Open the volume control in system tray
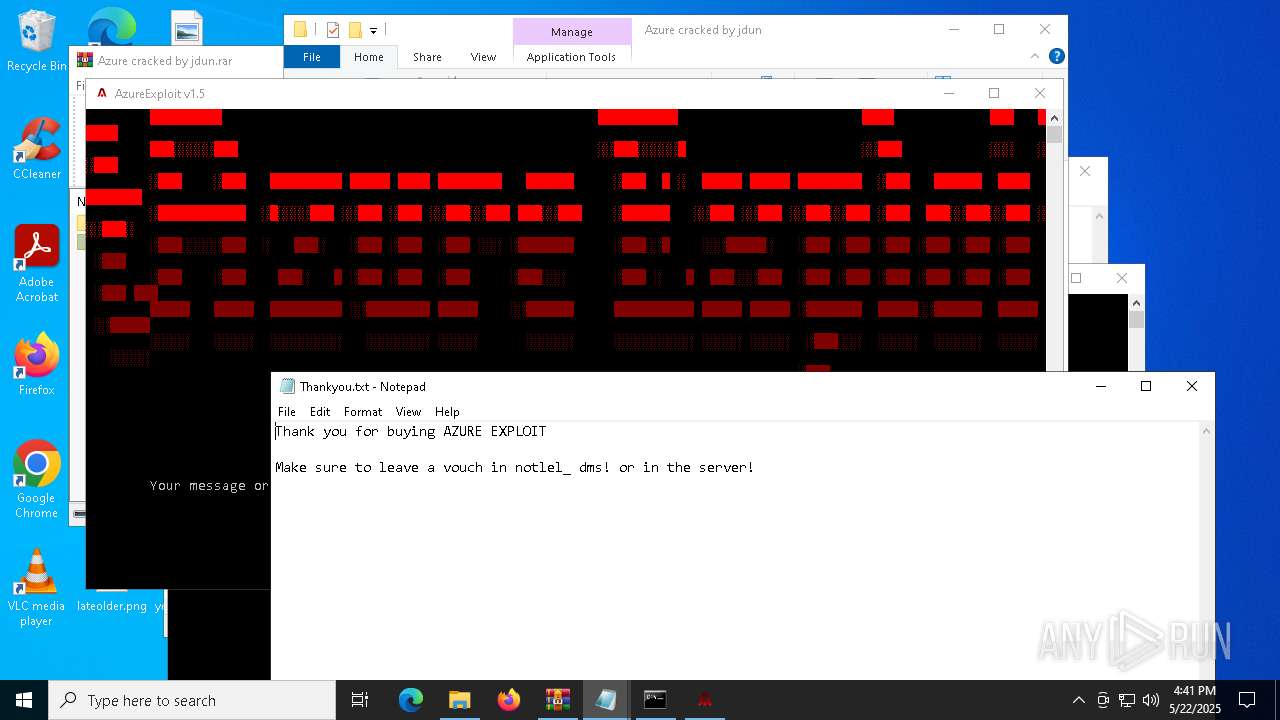This screenshot has width=1280, height=720. (x=1150, y=700)
